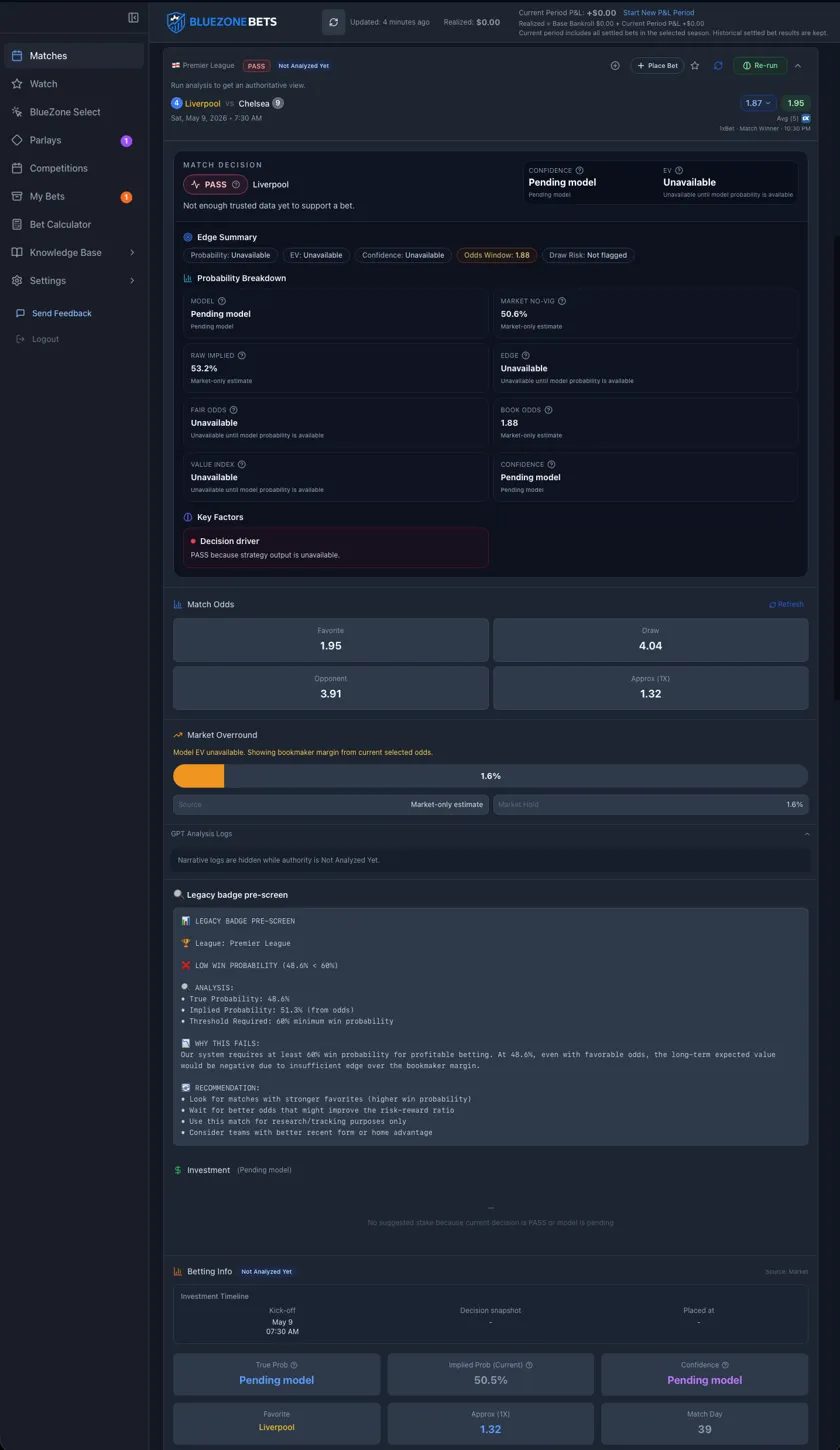Open the Parlays section

click(x=74, y=140)
